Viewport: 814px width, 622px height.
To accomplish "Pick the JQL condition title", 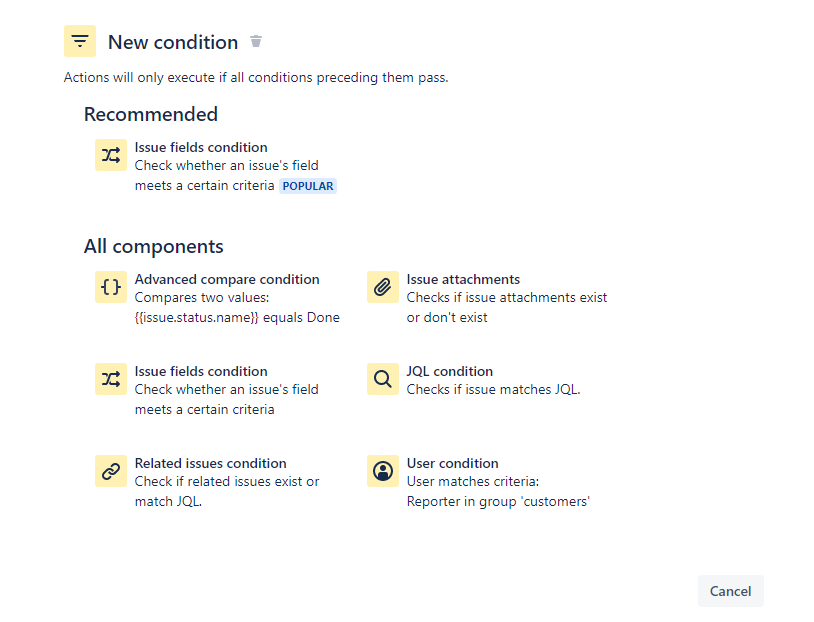I will pyautogui.click(x=450, y=371).
